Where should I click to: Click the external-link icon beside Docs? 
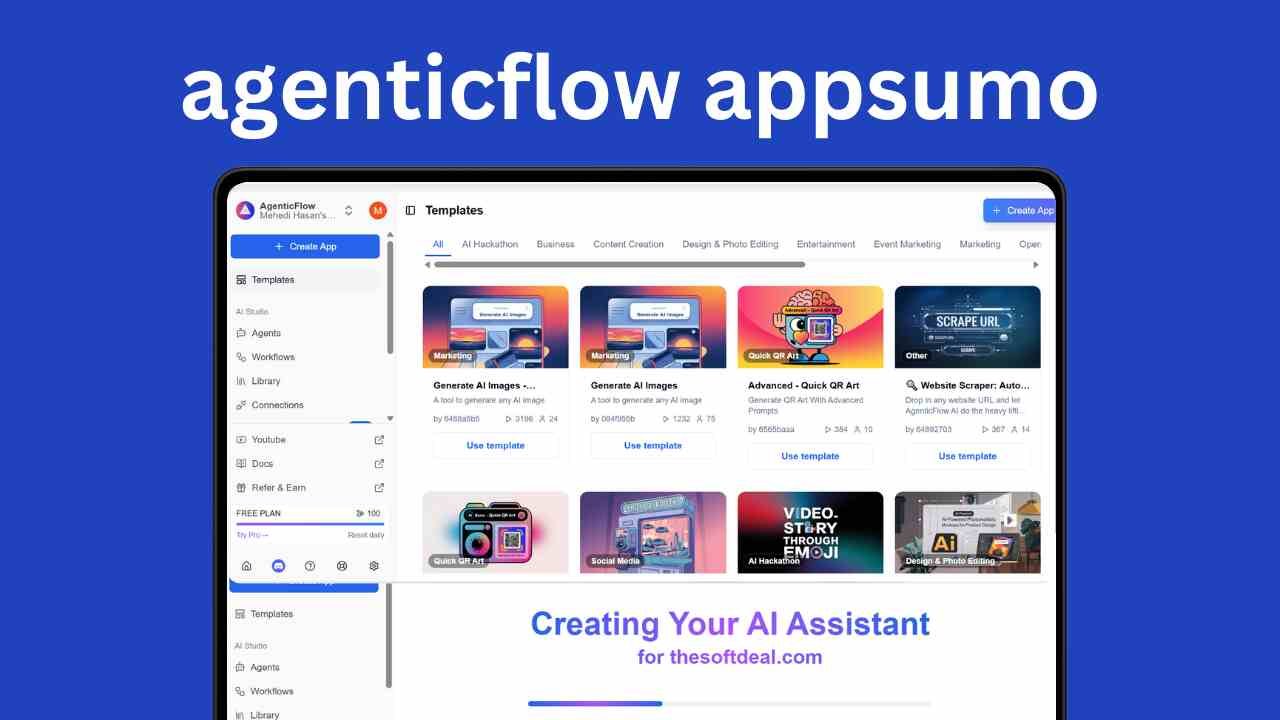[379, 464]
